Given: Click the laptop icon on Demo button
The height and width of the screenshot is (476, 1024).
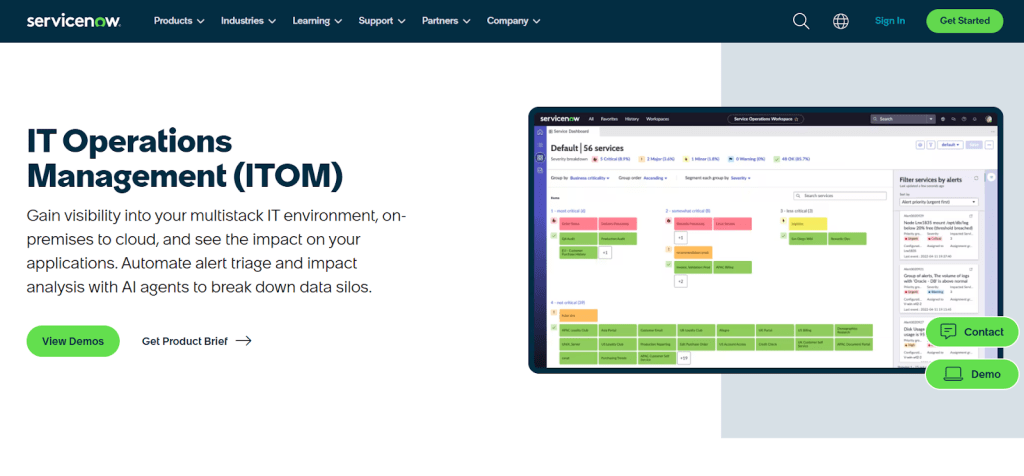Looking at the screenshot, I should 953,374.
